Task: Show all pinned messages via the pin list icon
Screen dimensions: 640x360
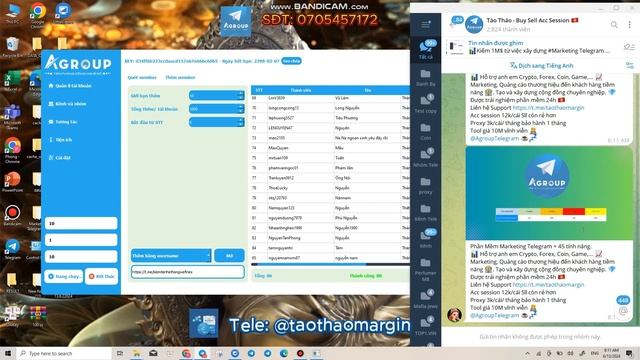Action: point(629,47)
